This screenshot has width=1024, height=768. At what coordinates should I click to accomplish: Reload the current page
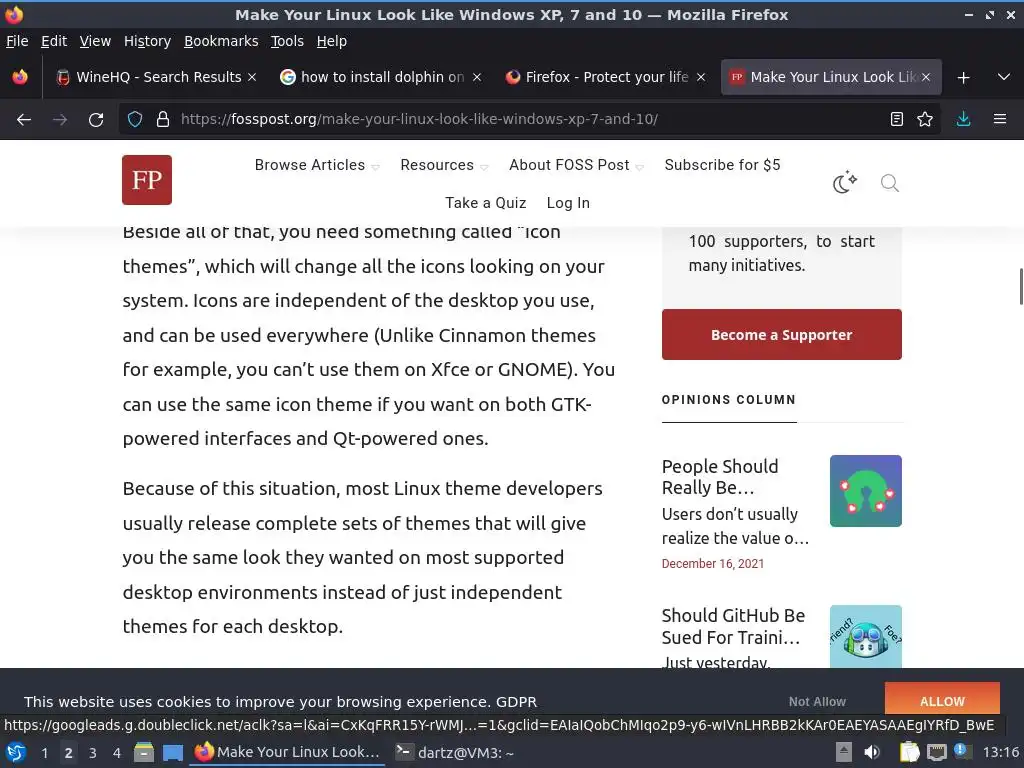pos(96,120)
